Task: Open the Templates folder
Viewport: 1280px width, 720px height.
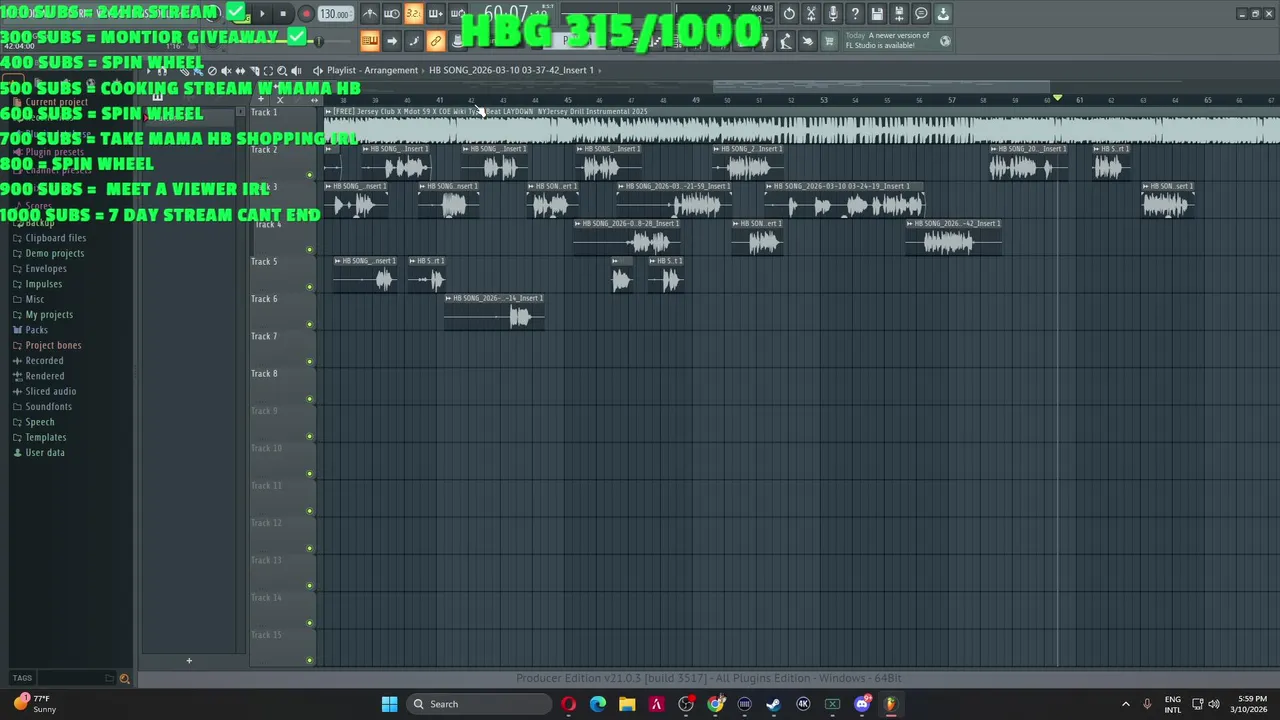Action: tap(46, 437)
